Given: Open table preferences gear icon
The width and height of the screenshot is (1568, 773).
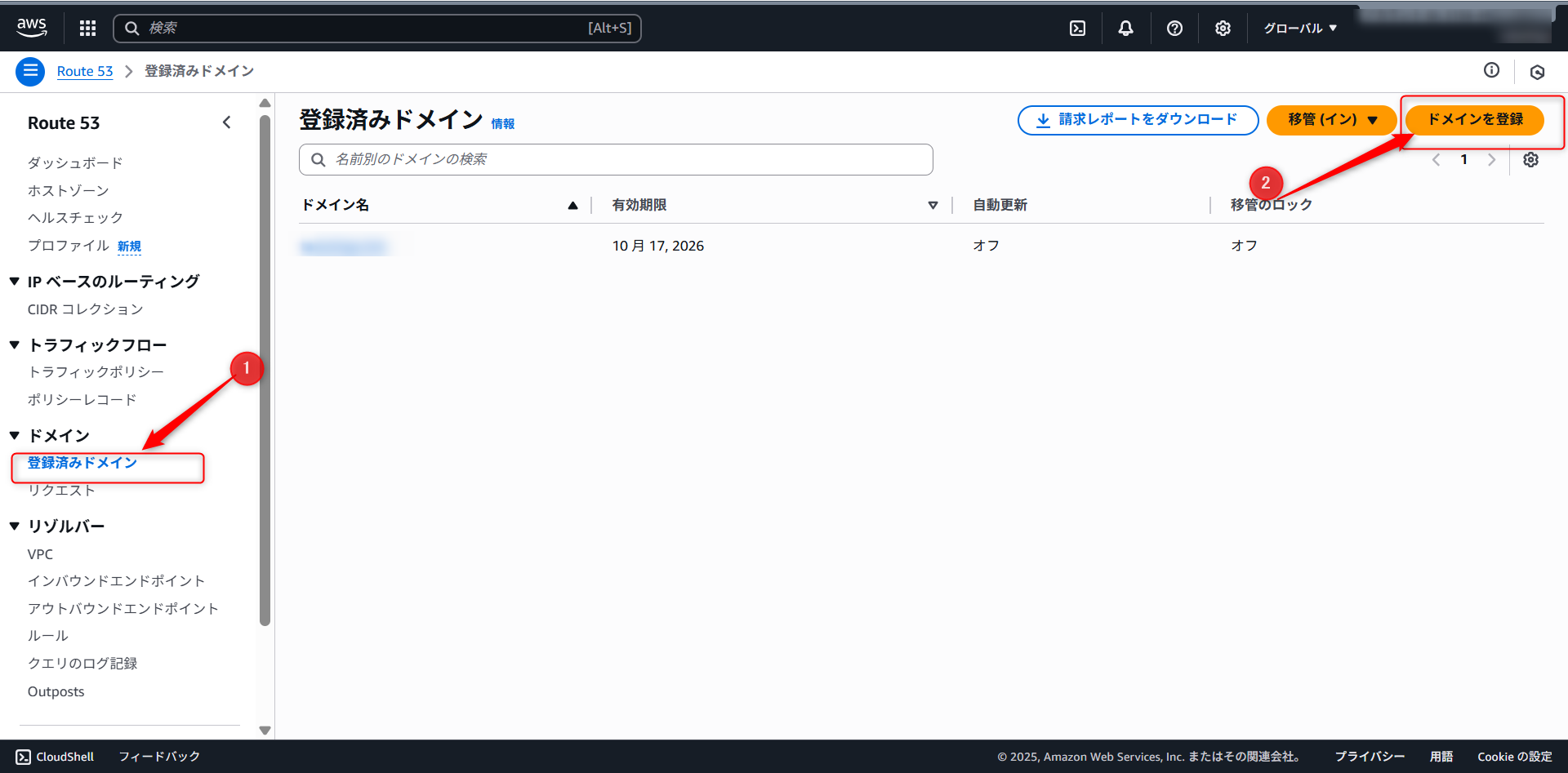Looking at the screenshot, I should 1530,160.
